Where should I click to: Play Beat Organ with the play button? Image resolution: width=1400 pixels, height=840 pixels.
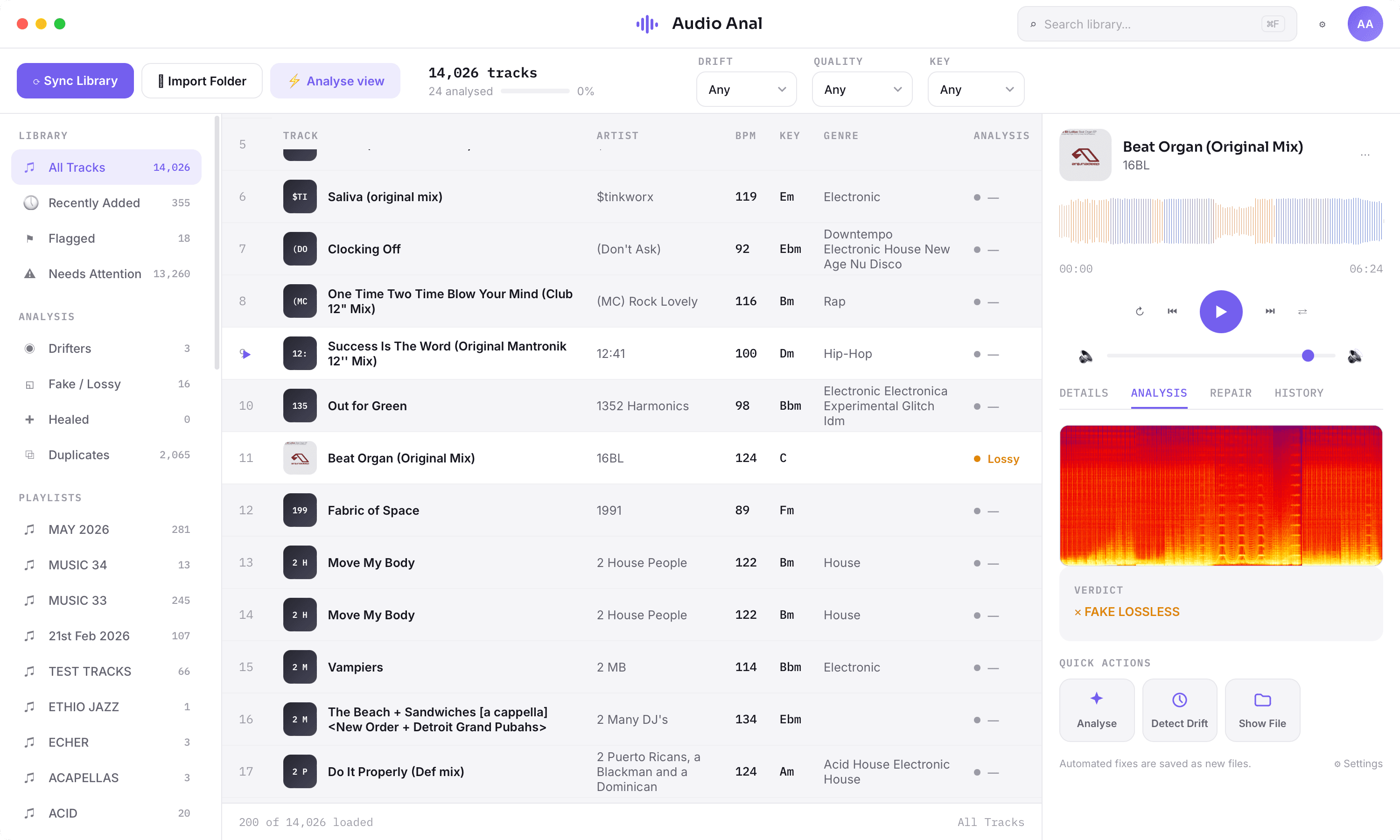[1221, 311]
